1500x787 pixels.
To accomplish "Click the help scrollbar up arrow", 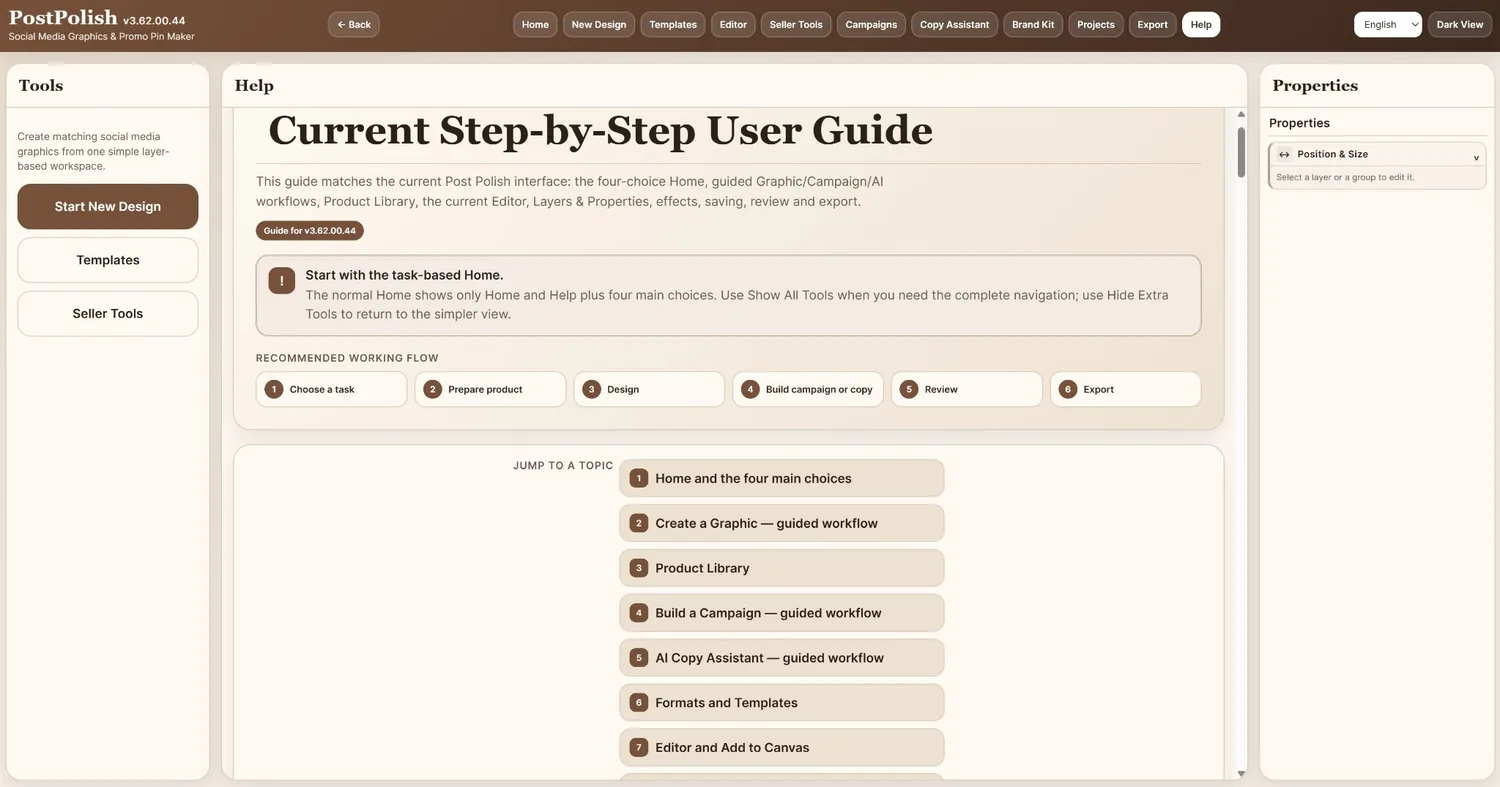I will coord(1241,115).
